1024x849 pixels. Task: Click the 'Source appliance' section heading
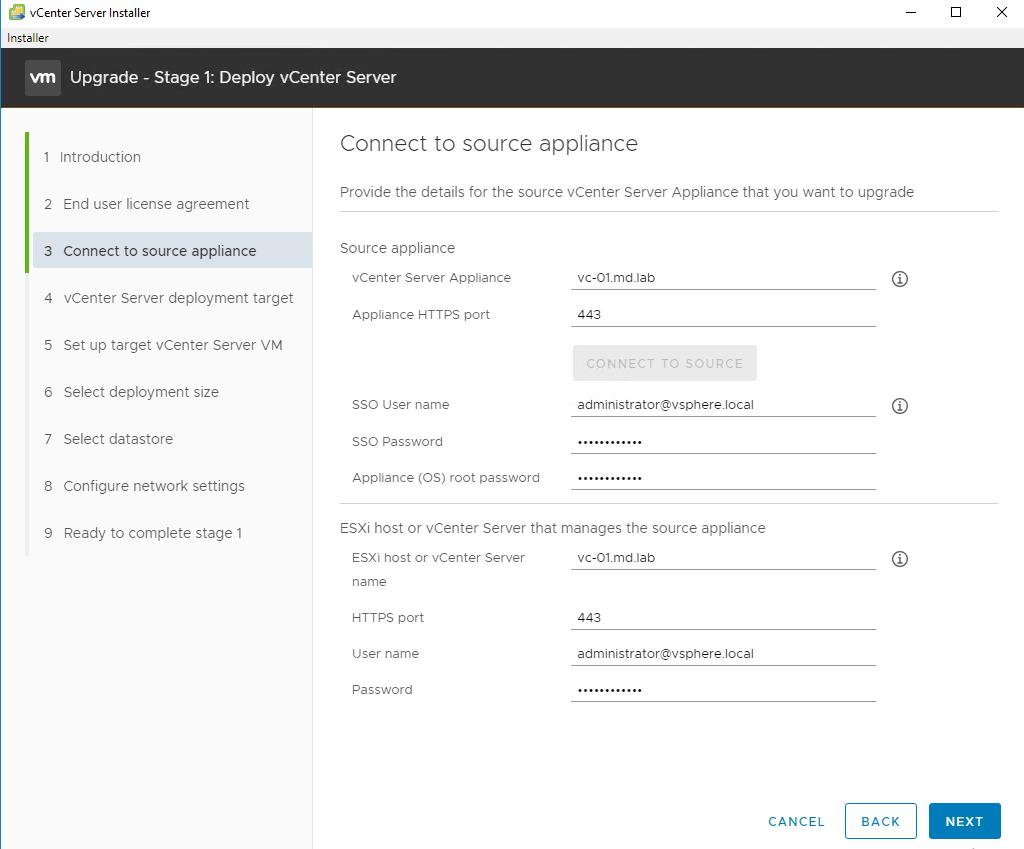click(397, 248)
